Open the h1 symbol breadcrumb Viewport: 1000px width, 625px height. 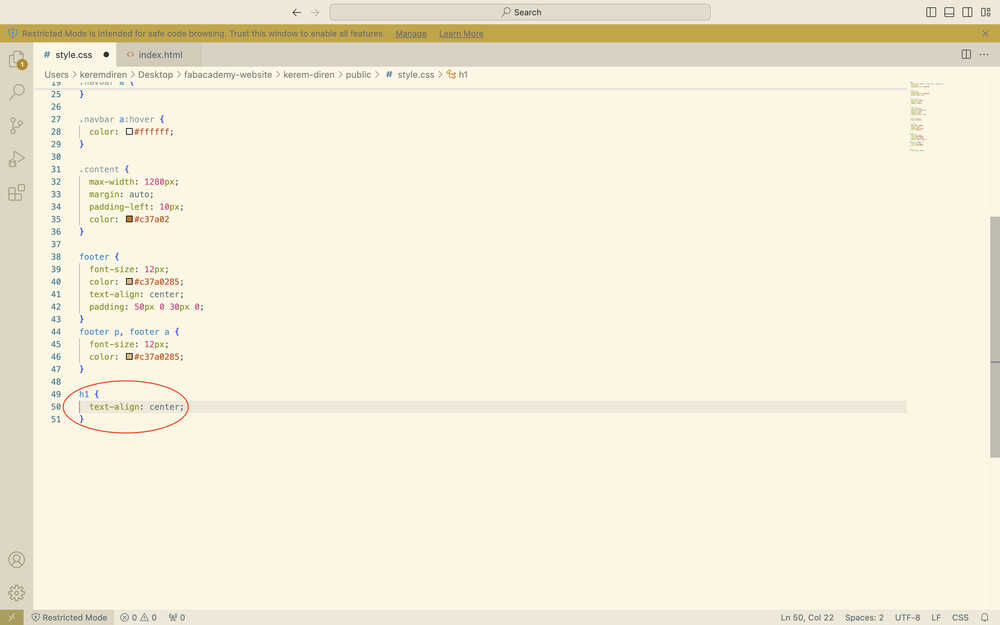coord(457,75)
